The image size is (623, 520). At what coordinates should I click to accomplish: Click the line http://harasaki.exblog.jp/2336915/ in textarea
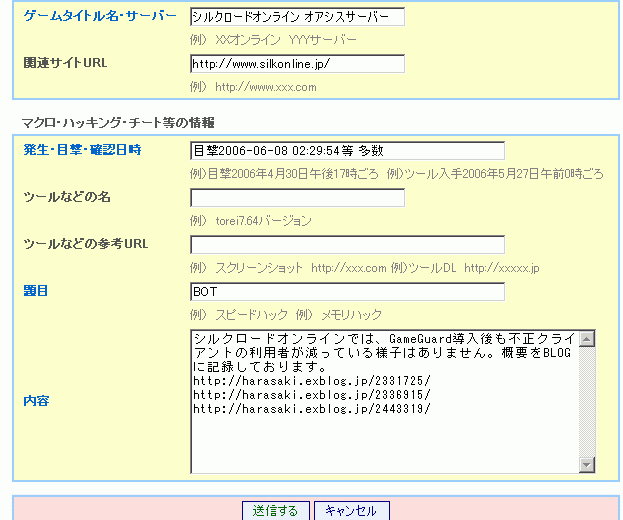point(312,395)
